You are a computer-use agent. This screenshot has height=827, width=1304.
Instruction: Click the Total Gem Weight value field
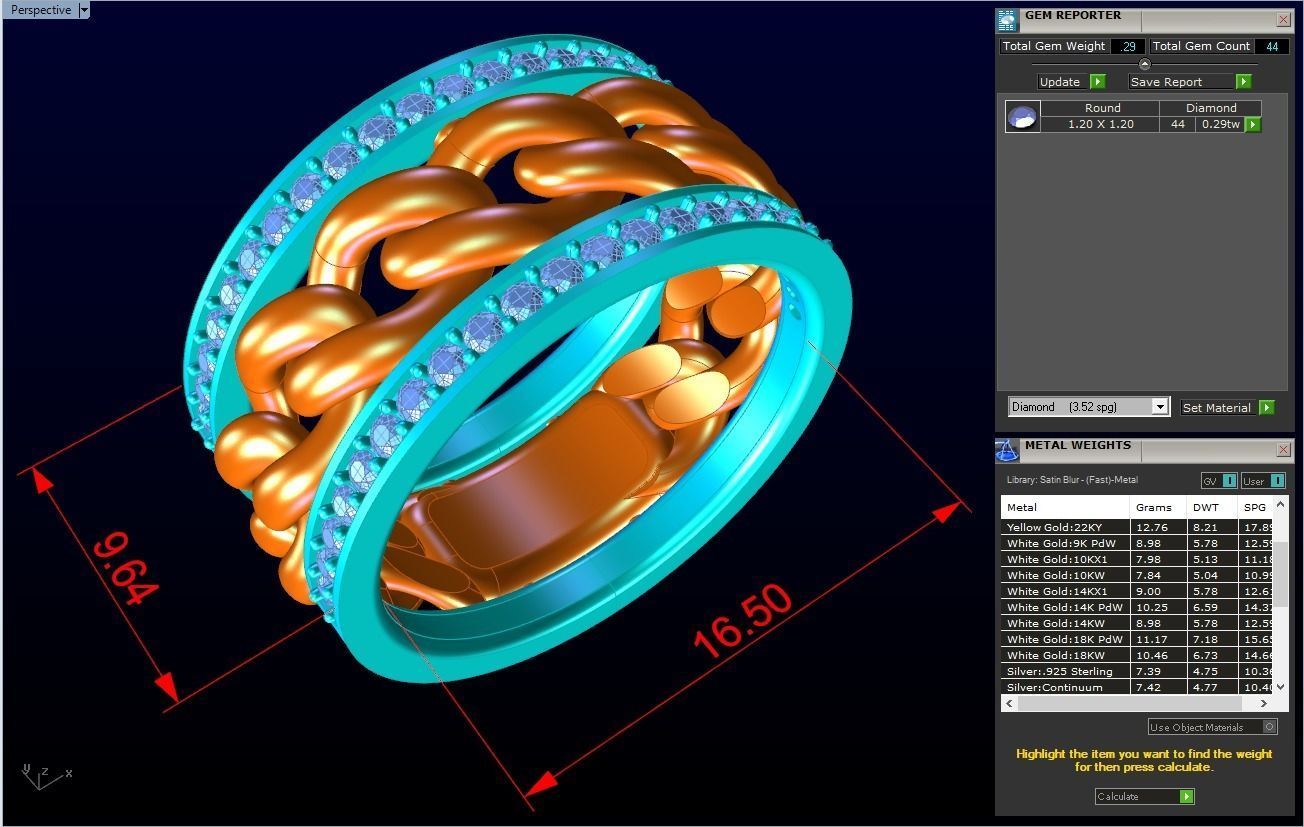(1128, 46)
